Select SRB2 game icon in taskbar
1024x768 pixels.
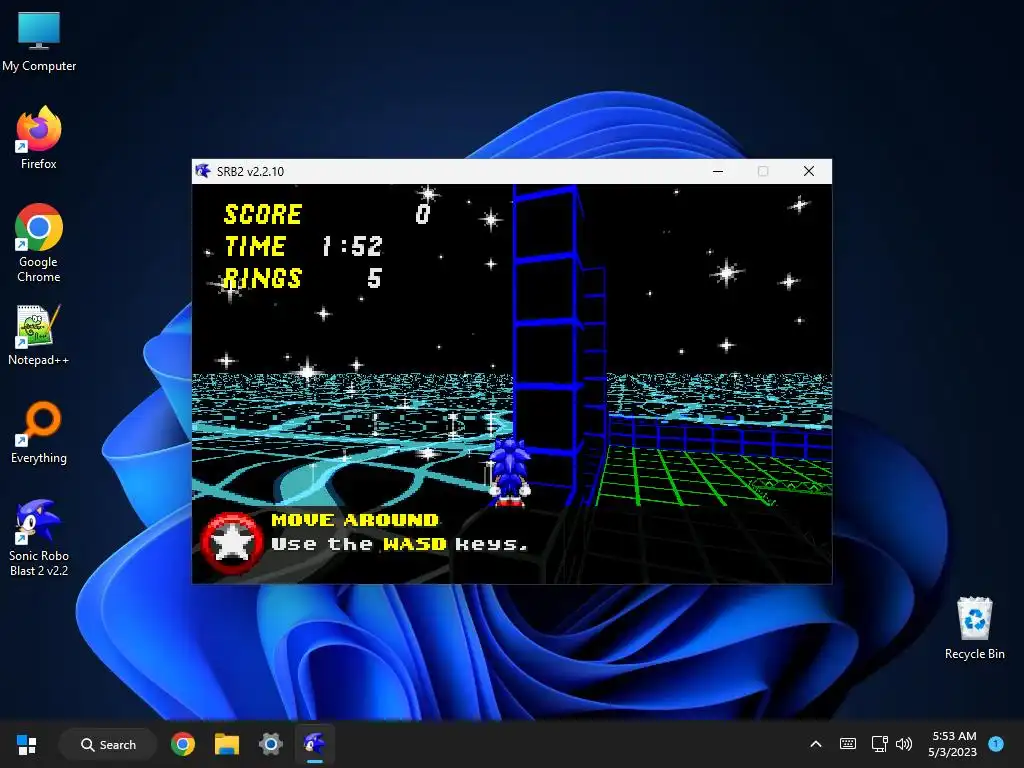pyautogui.click(x=314, y=744)
